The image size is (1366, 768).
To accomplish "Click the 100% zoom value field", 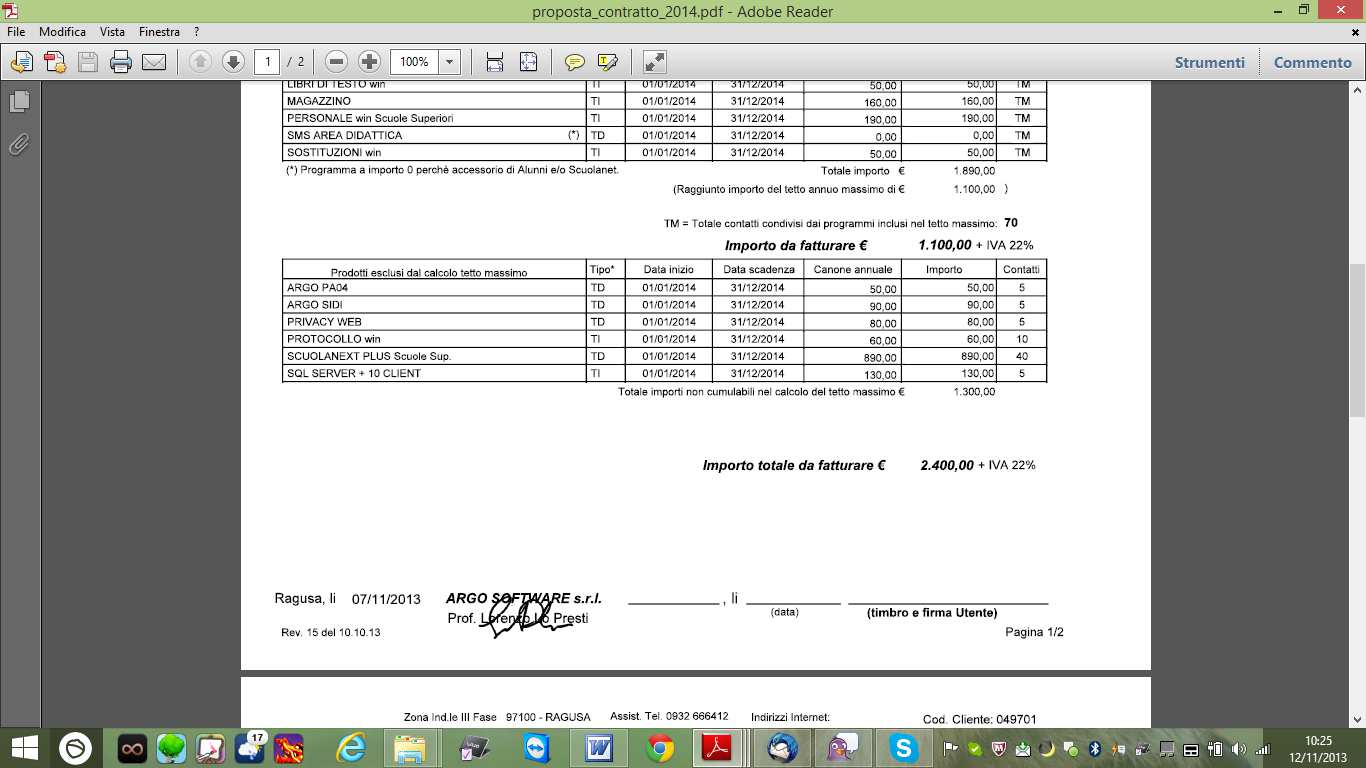I will (414, 62).
